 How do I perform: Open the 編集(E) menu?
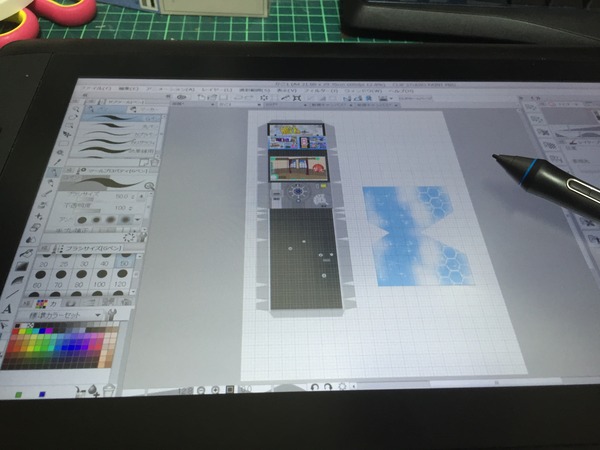click(x=128, y=89)
